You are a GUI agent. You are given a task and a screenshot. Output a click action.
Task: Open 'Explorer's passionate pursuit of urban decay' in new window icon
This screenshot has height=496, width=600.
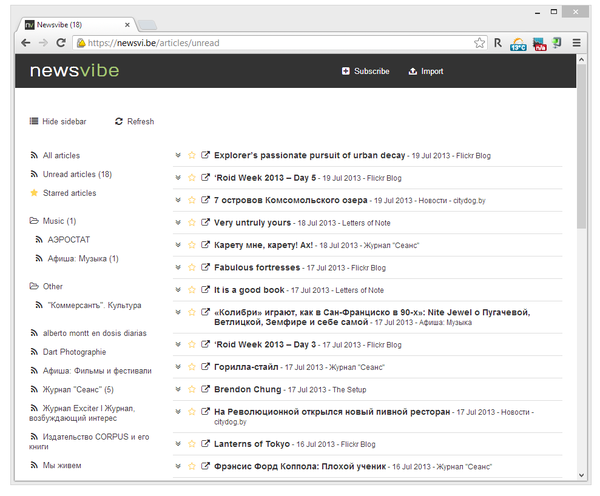pyautogui.click(x=205, y=155)
